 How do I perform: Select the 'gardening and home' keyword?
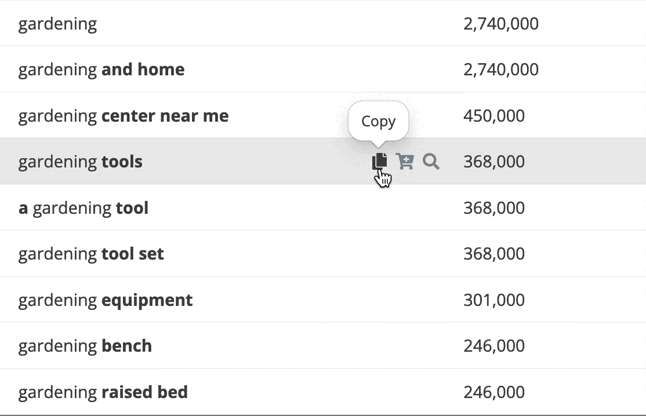[101, 70]
